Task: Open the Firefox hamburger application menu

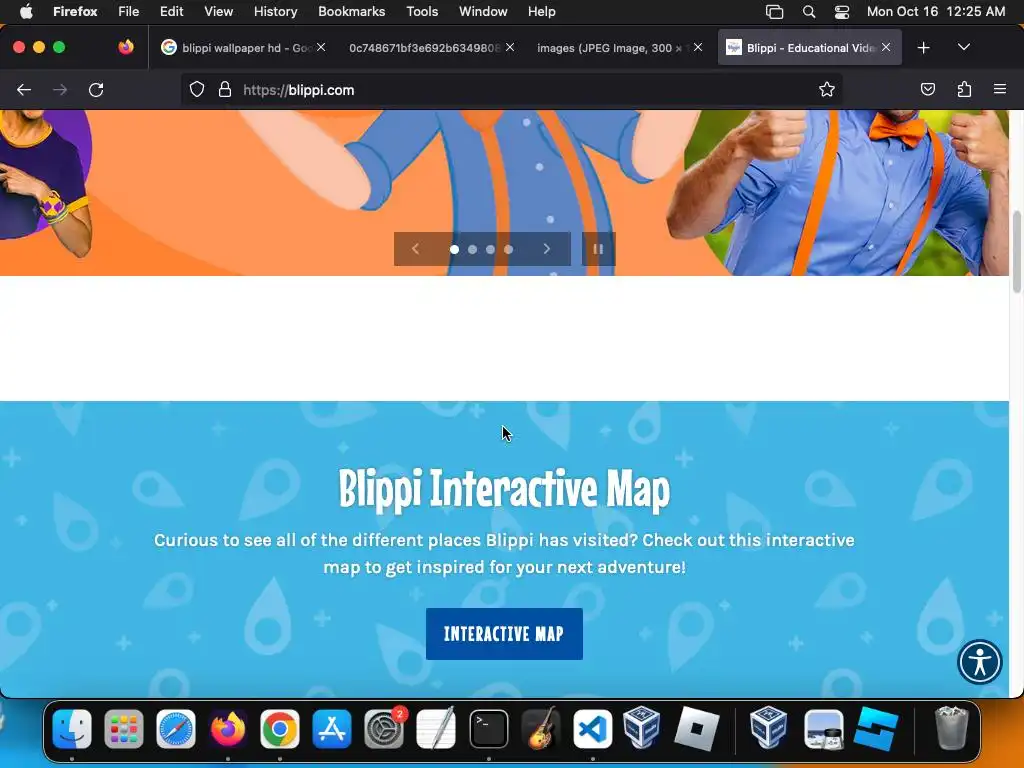Action: tap(1000, 89)
